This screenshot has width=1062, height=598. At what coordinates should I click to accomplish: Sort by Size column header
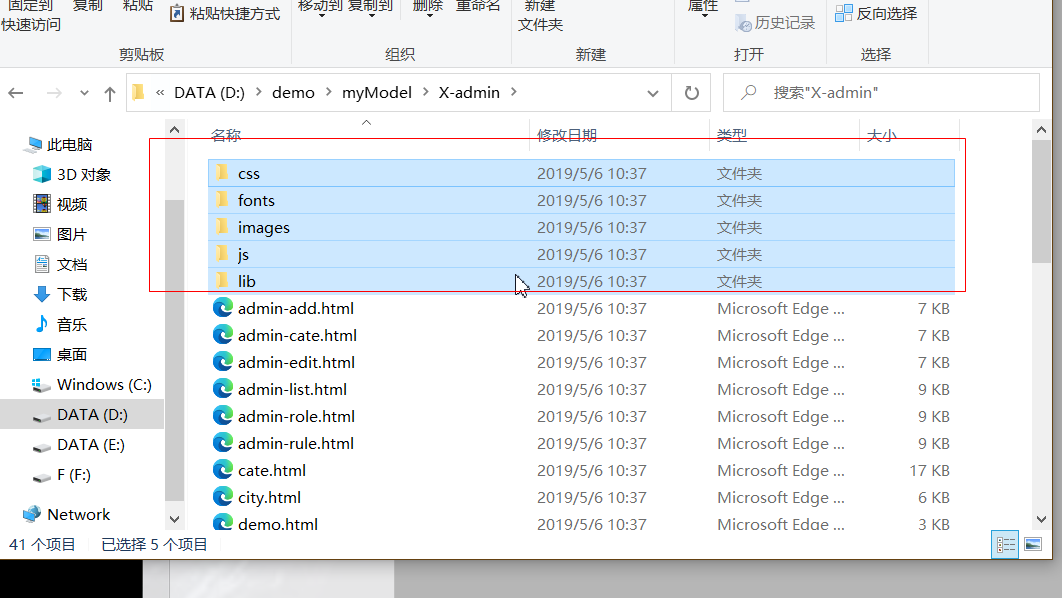point(881,135)
